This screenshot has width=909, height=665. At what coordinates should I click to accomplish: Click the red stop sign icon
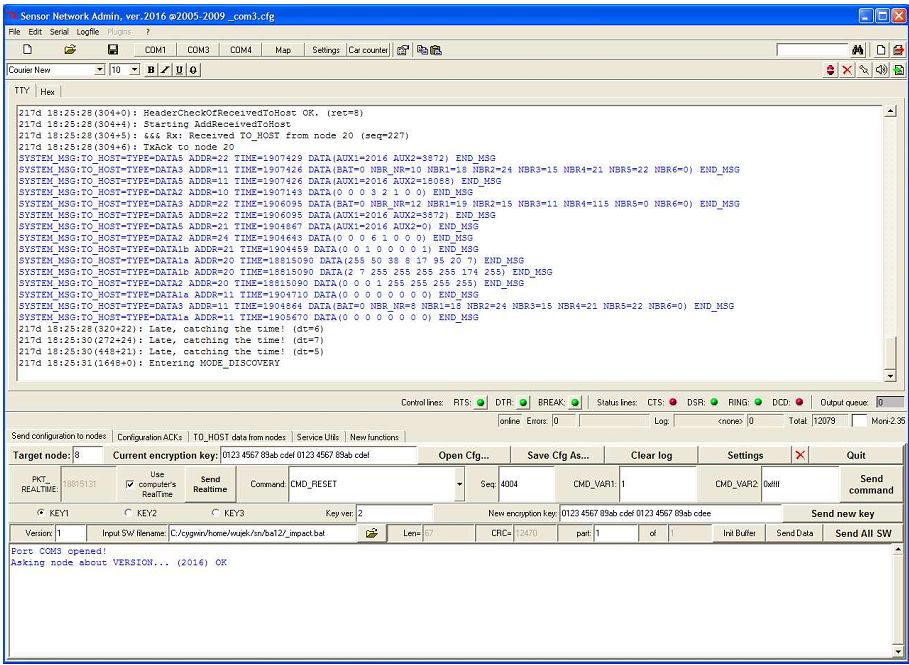[x=831, y=70]
